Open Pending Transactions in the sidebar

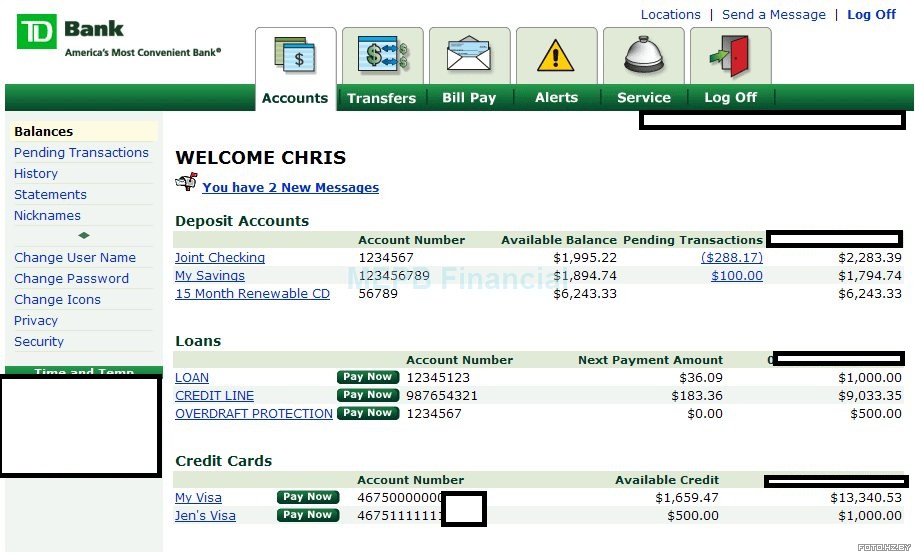[81, 152]
